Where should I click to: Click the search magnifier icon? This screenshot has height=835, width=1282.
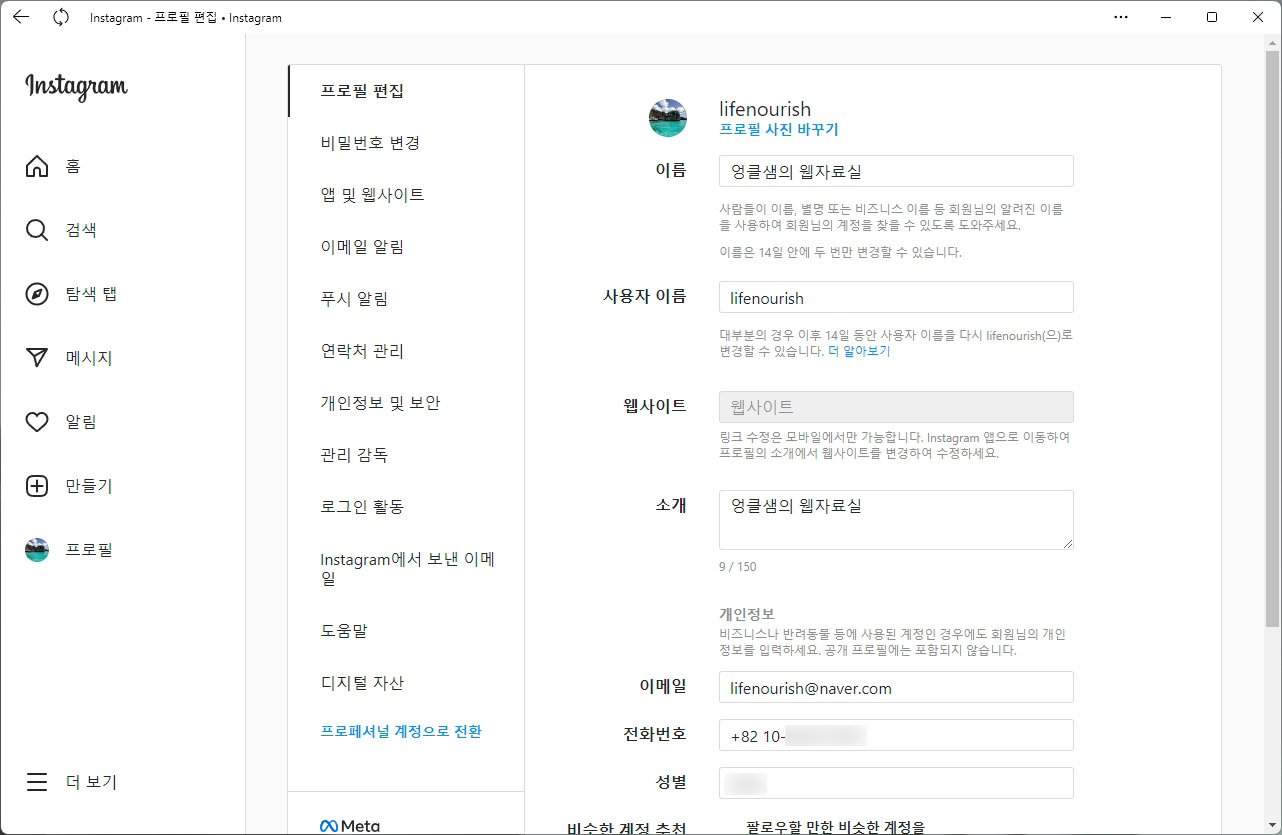[x=37, y=230]
